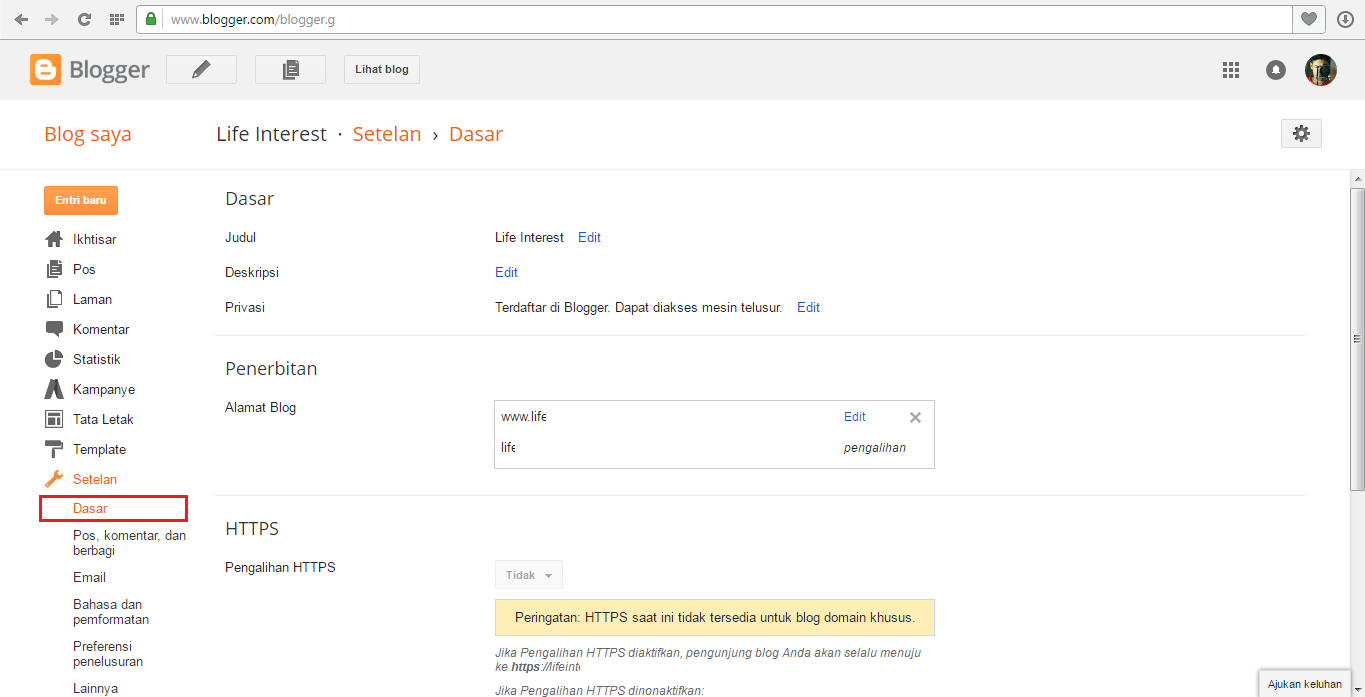Open the browser apps grid icon
This screenshot has height=697, width=1365.
pyautogui.click(x=116, y=19)
